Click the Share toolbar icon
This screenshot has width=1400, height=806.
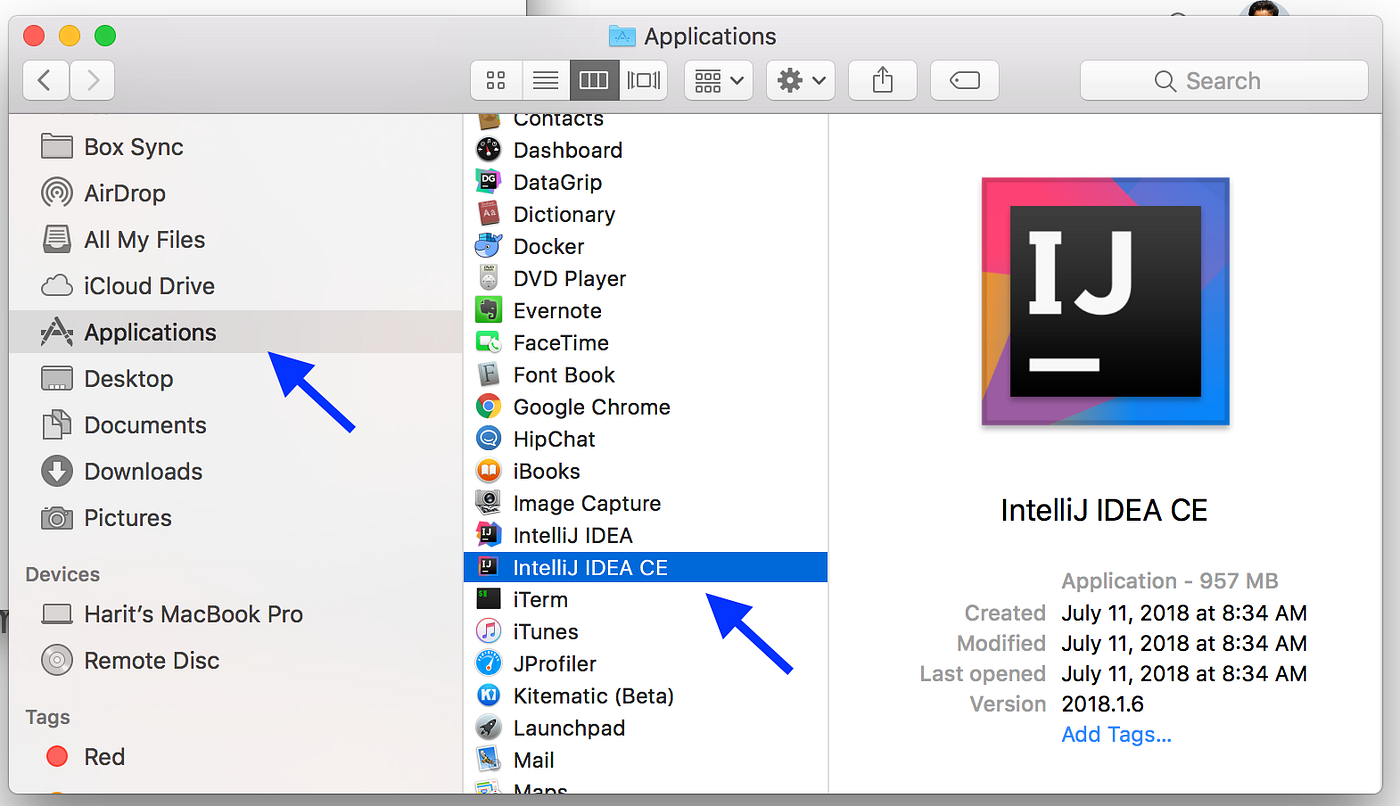pos(882,80)
